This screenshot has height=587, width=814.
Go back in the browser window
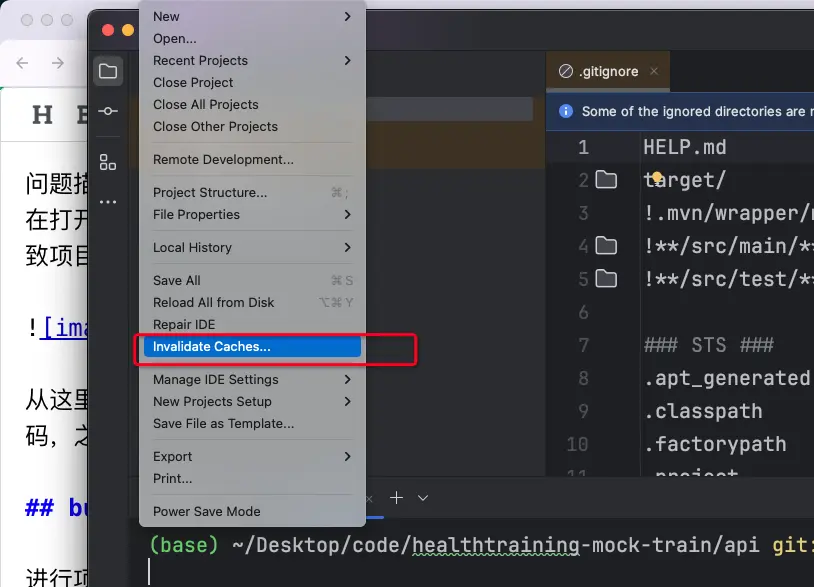coord(22,63)
